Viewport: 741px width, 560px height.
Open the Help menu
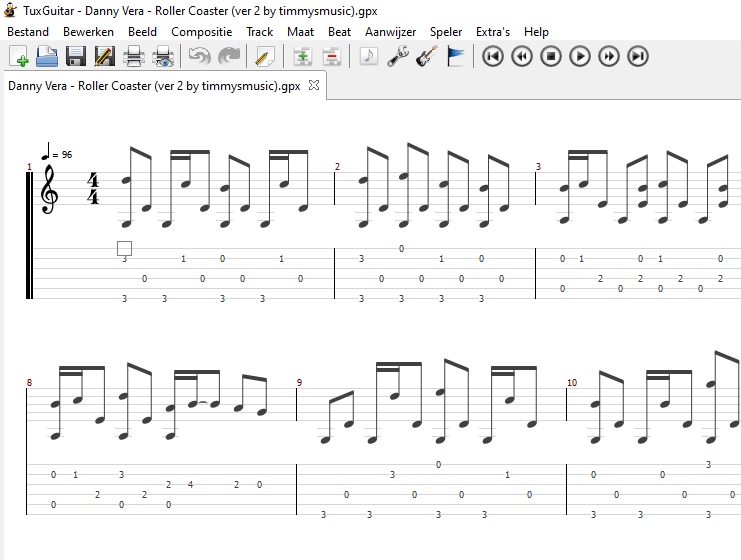(536, 32)
